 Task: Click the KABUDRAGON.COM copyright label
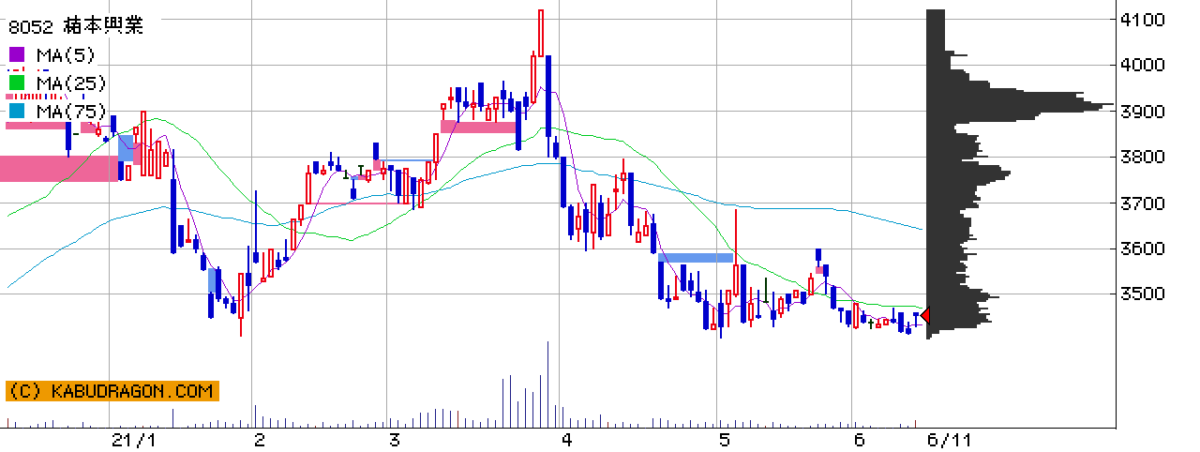(x=110, y=391)
